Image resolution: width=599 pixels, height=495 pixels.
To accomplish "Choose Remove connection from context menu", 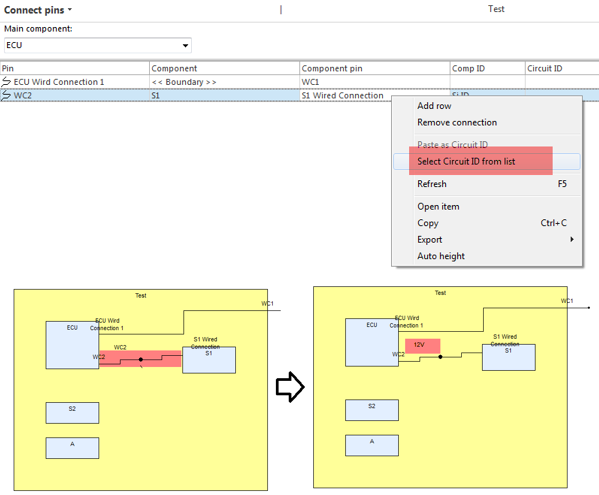I will (x=487, y=122).
